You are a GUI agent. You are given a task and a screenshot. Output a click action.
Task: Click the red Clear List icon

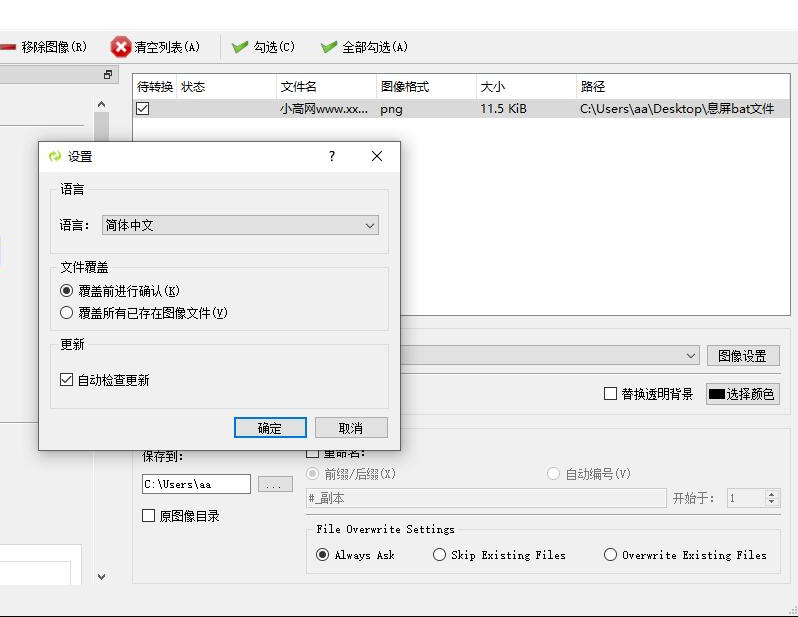coord(121,47)
